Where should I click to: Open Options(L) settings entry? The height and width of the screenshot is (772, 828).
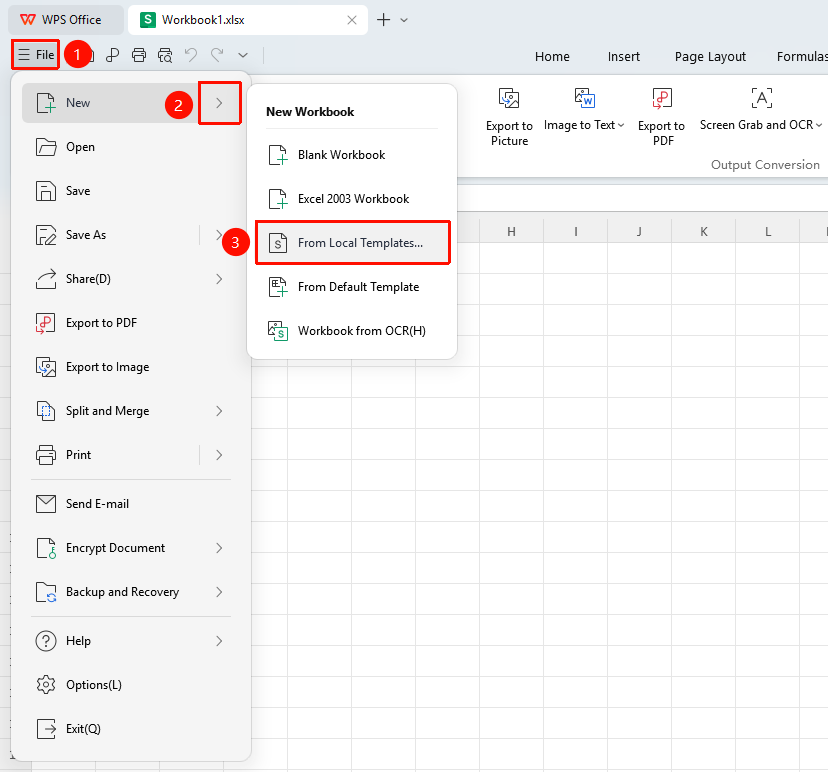tap(131, 685)
